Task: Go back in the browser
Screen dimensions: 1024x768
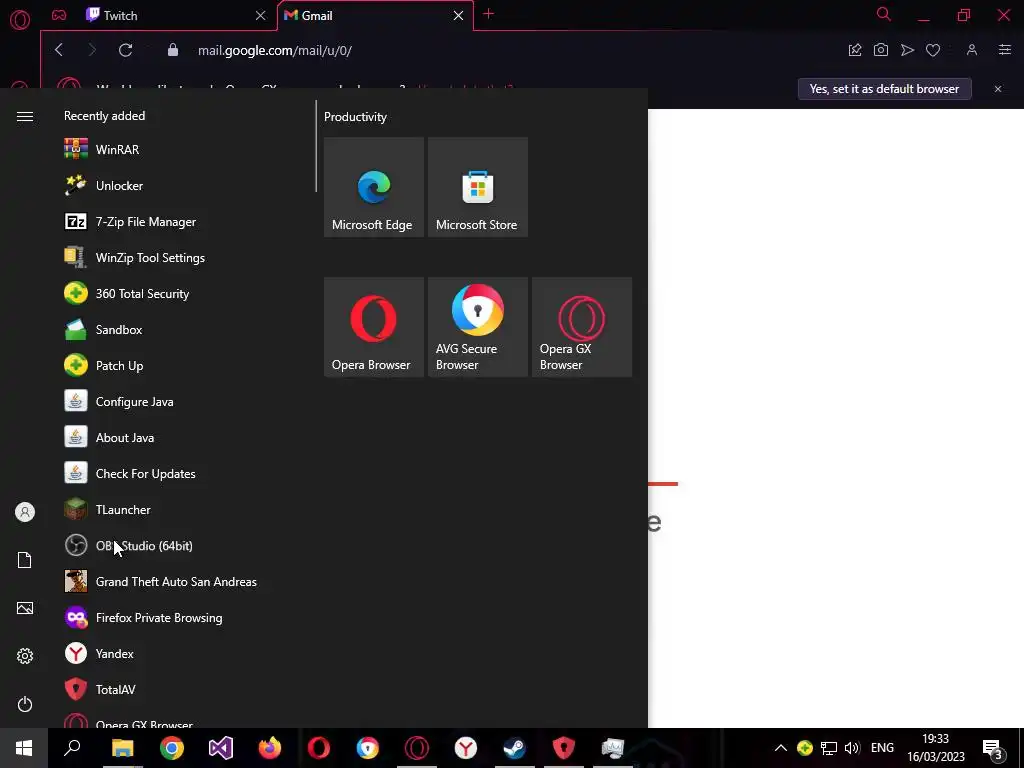Action: (x=59, y=50)
